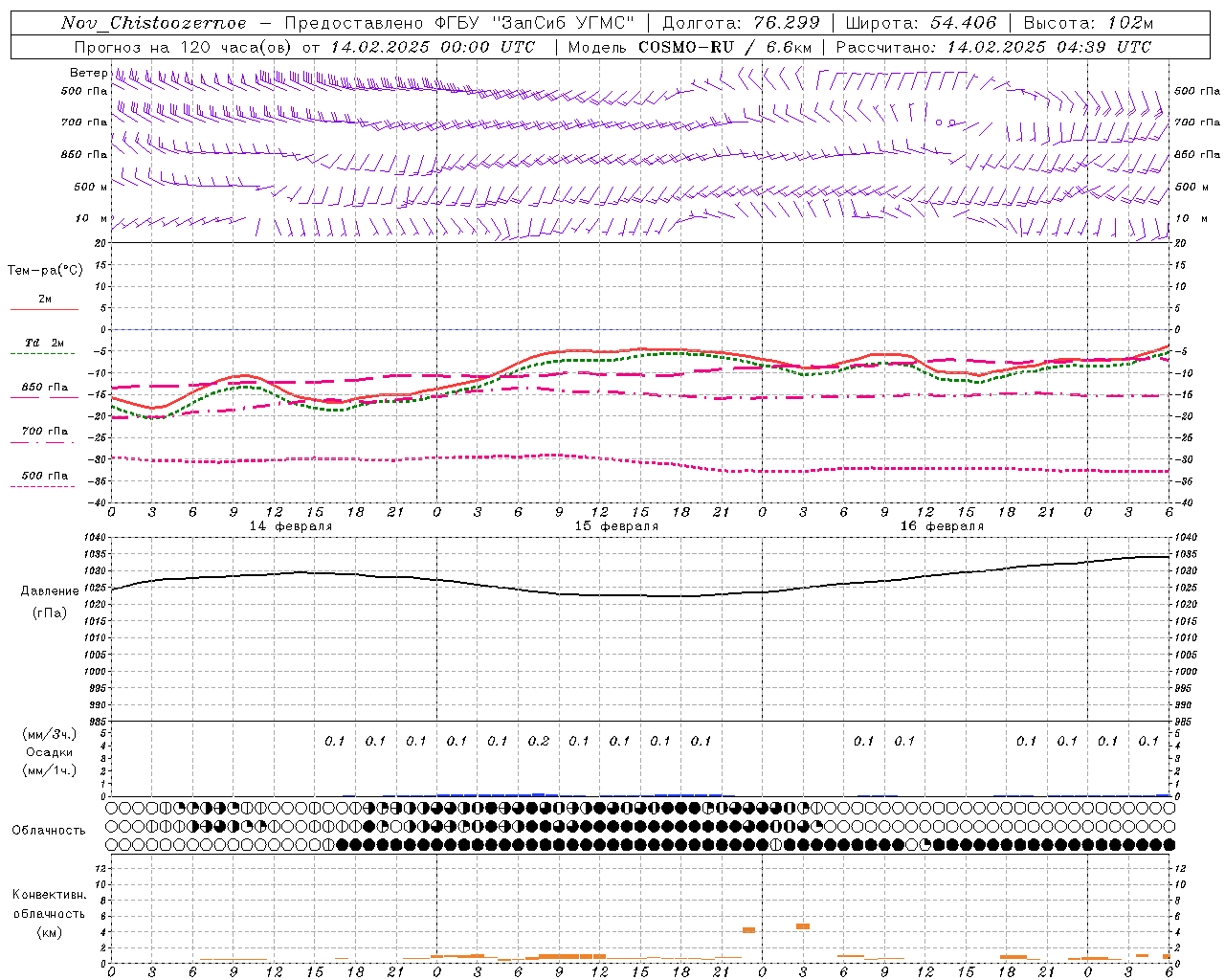
Task: Click the Модель COSMO-RU / 6.6км label
Action: [690, 47]
